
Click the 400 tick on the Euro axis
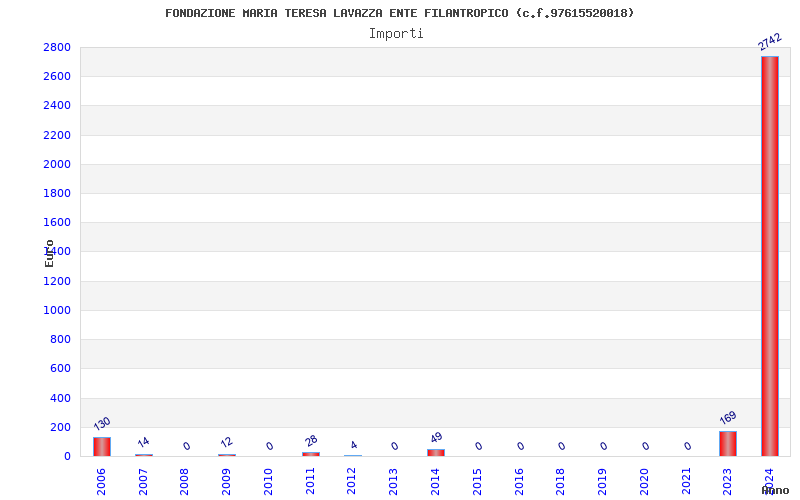pyautogui.click(x=61, y=398)
